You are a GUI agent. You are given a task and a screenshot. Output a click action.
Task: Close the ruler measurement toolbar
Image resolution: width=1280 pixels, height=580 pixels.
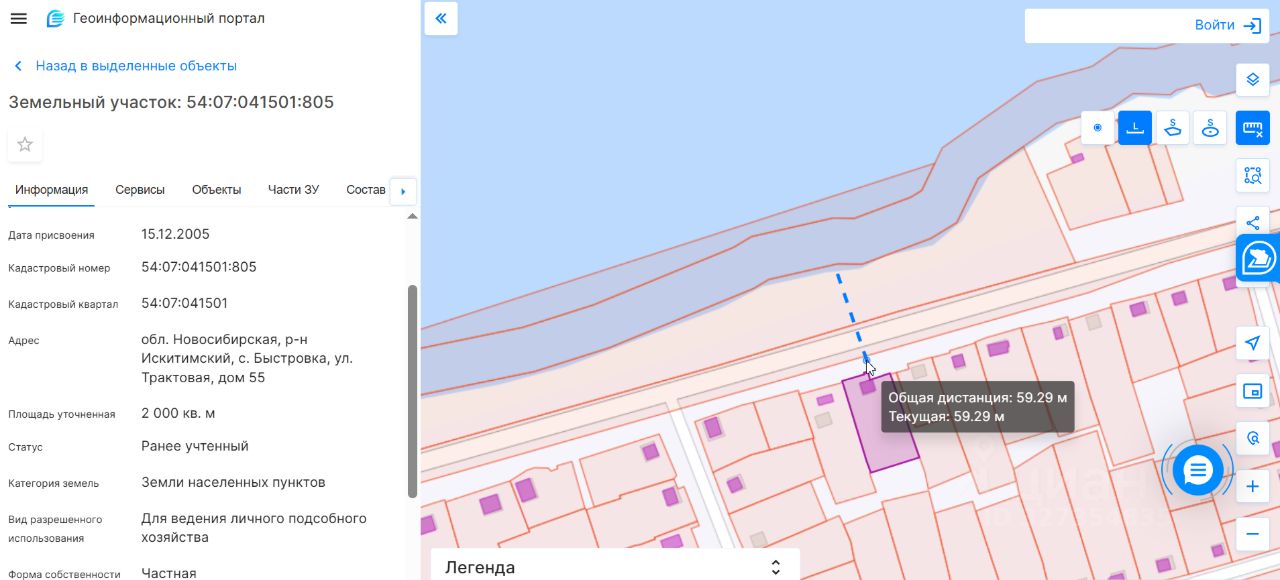[x=1252, y=128]
